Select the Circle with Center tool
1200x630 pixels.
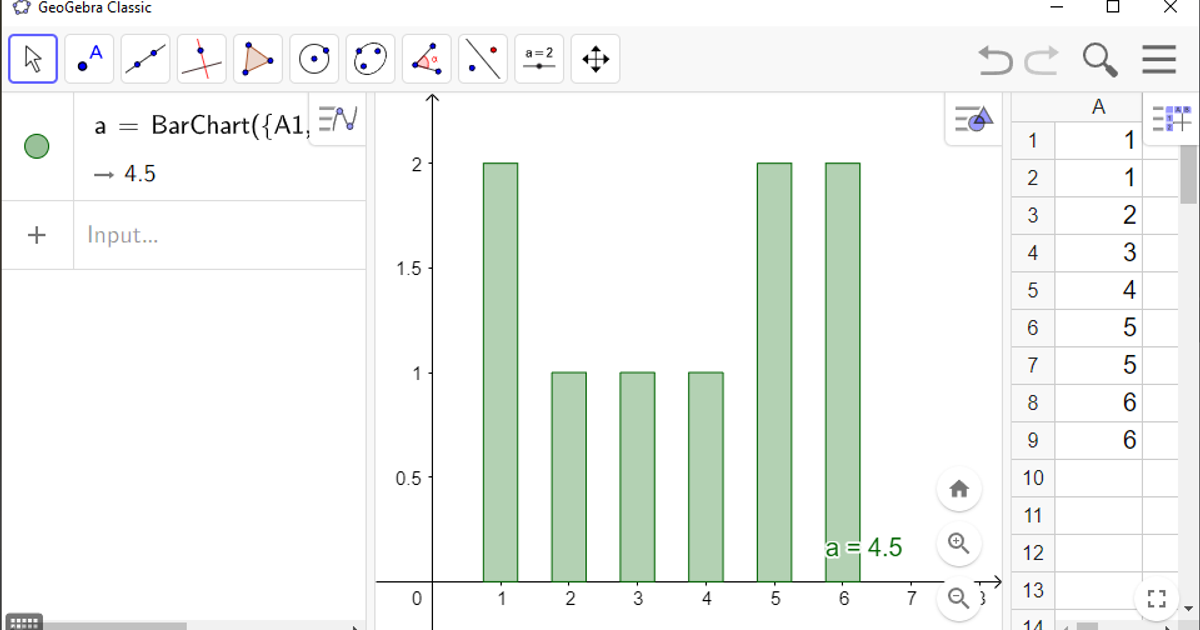point(314,58)
